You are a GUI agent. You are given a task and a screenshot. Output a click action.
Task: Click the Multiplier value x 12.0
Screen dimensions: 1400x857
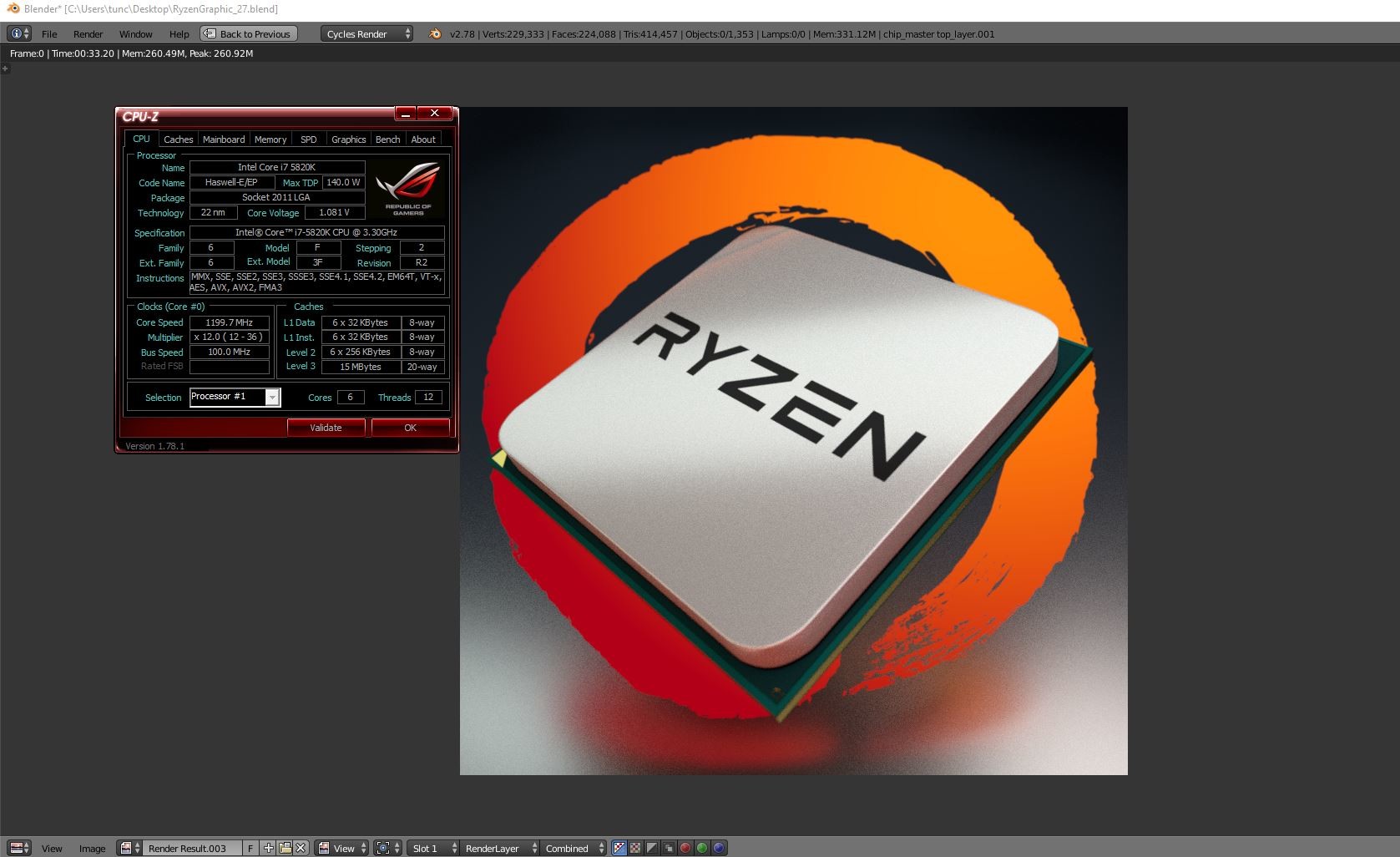click(230, 337)
